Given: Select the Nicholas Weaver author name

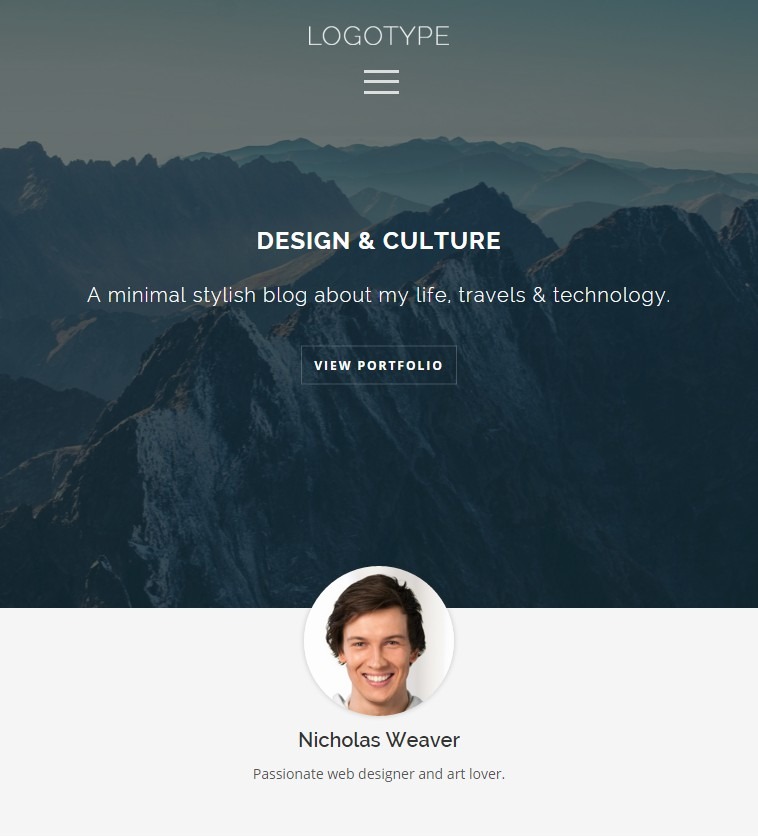Looking at the screenshot, I should tap(378, 740).
